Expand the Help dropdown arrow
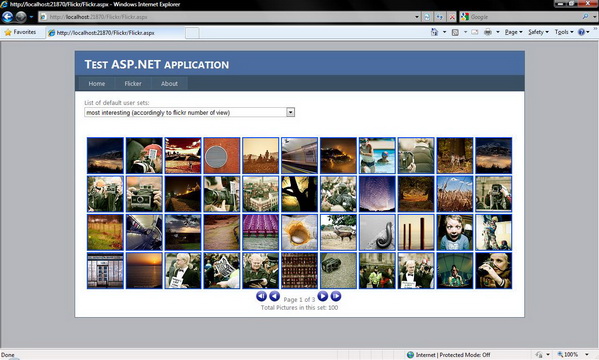 pyautogui.click(x=588, y=32)
